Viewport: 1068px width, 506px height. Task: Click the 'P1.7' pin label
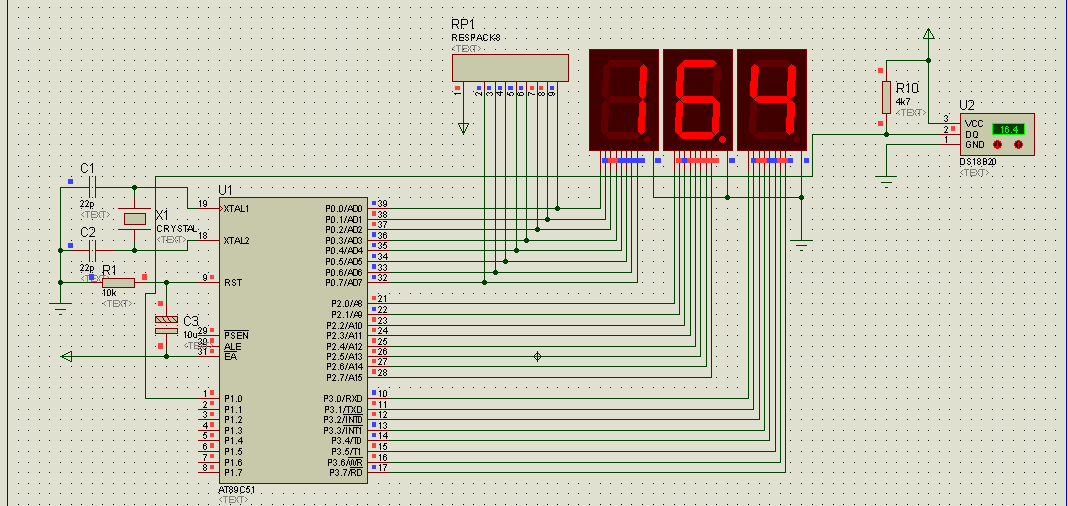[x=233, y=473]
